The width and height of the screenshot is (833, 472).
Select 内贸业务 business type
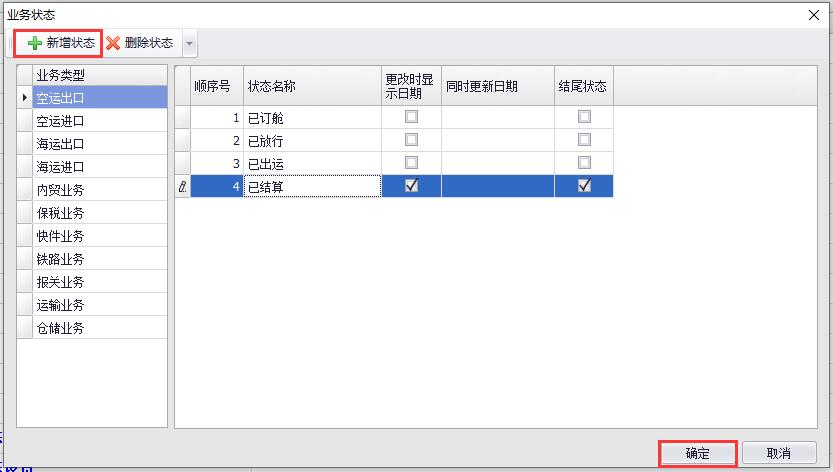click(x=60, y=190)
